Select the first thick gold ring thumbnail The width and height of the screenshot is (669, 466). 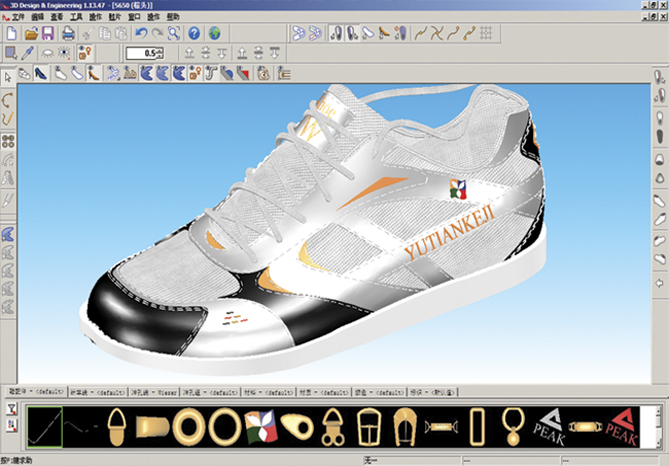[189, 427]
